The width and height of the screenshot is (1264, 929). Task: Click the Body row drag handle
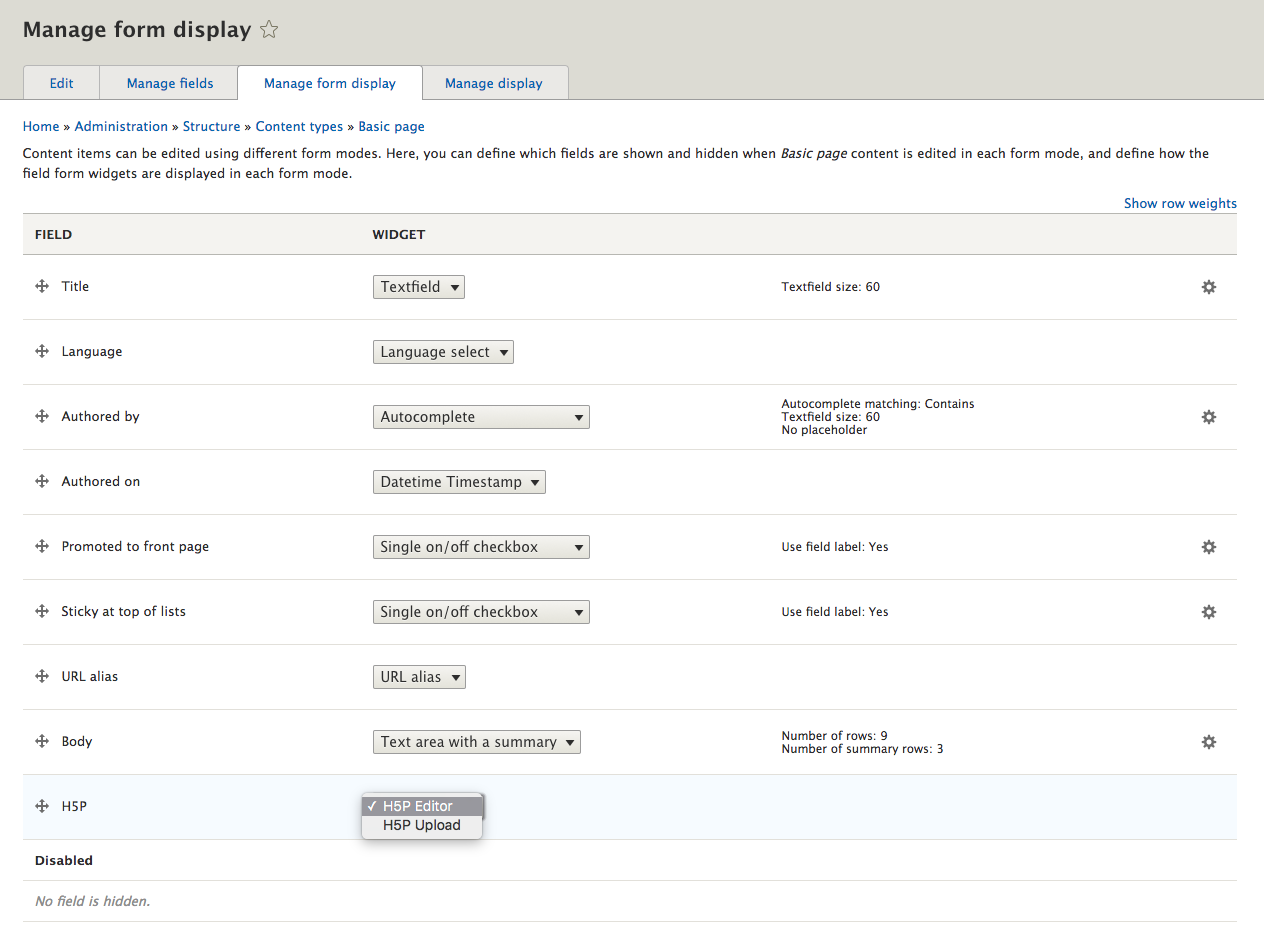point(41,741)
